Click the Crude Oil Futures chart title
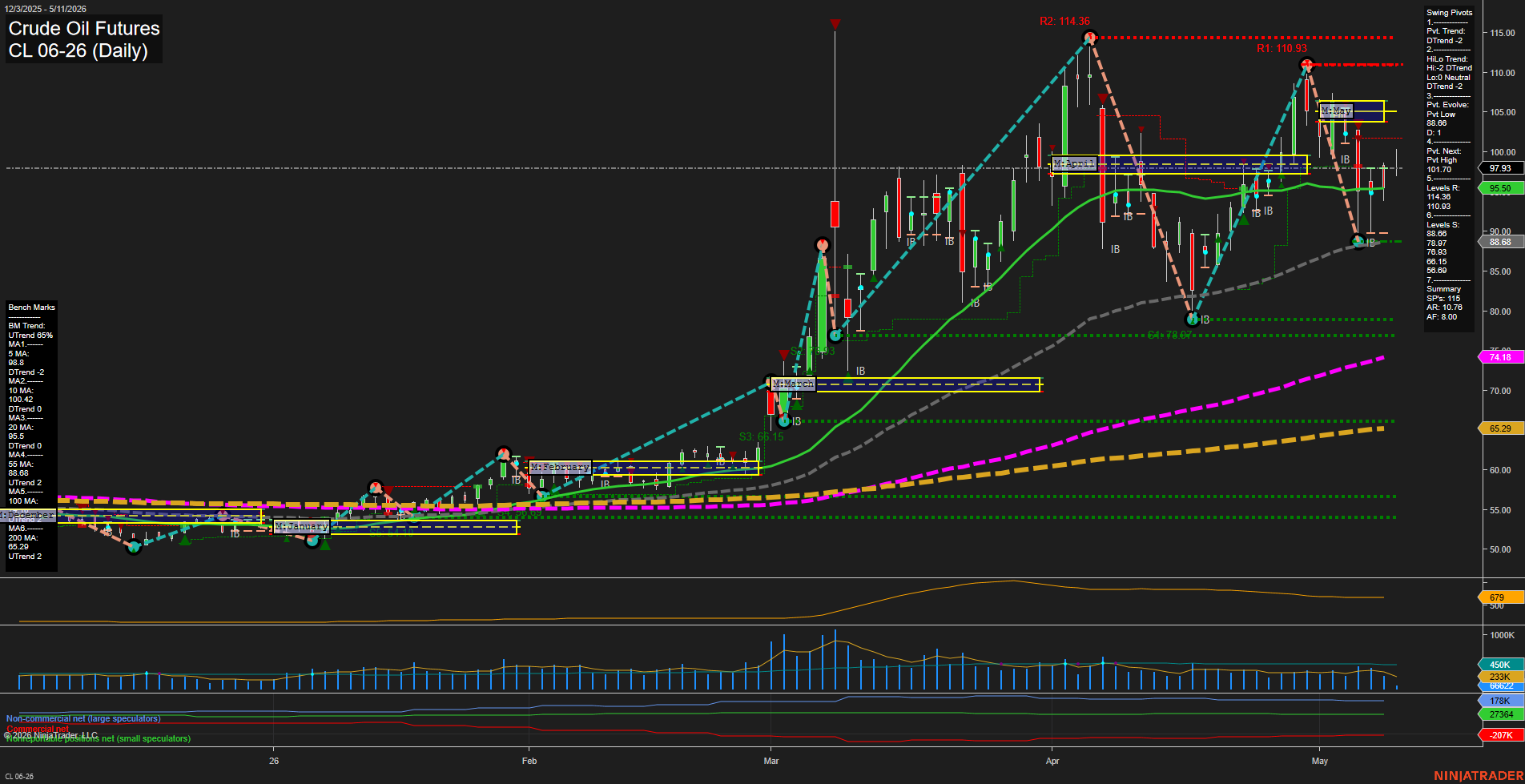Image resolution: width=1525 pixels, height=784 pixels. tap(84, 29)
